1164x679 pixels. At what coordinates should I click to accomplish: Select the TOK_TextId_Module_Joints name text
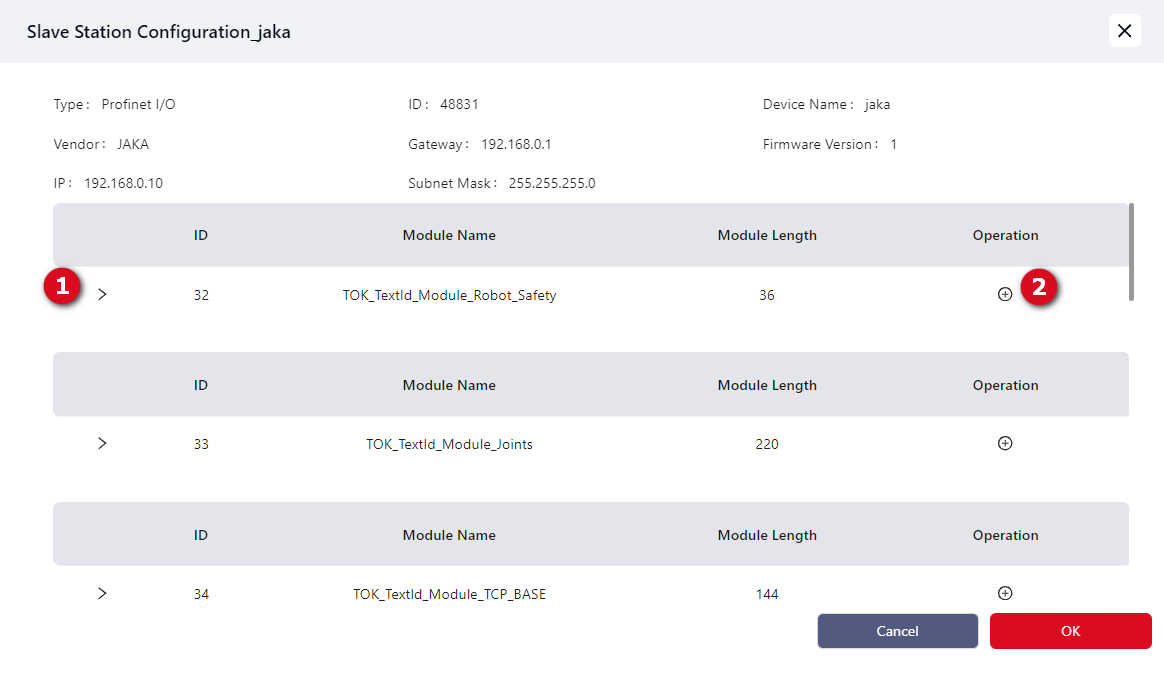click(x=449, y=444)
